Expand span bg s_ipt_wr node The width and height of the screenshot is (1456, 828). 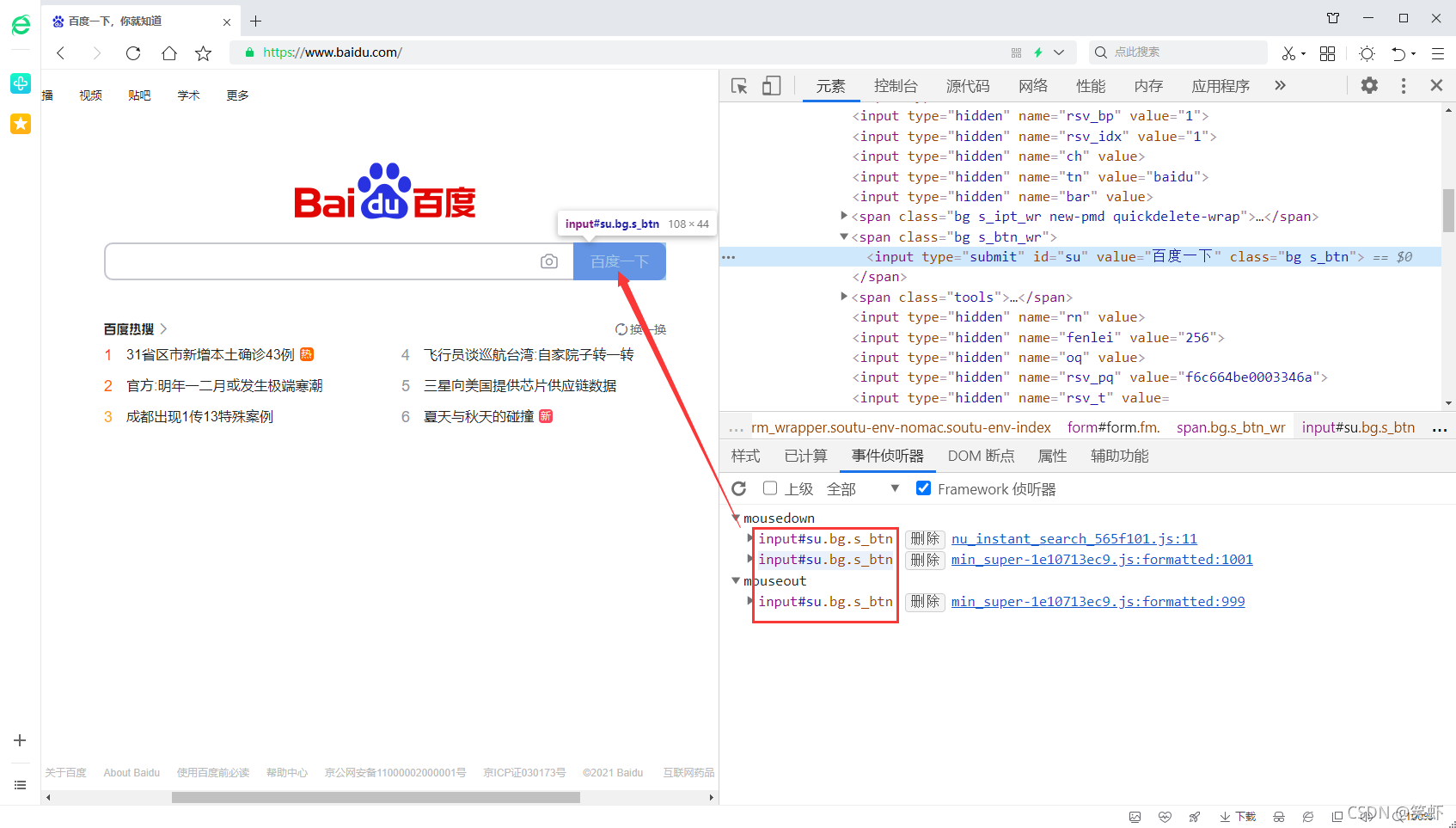pyautogui.click(x=844, y=216)
